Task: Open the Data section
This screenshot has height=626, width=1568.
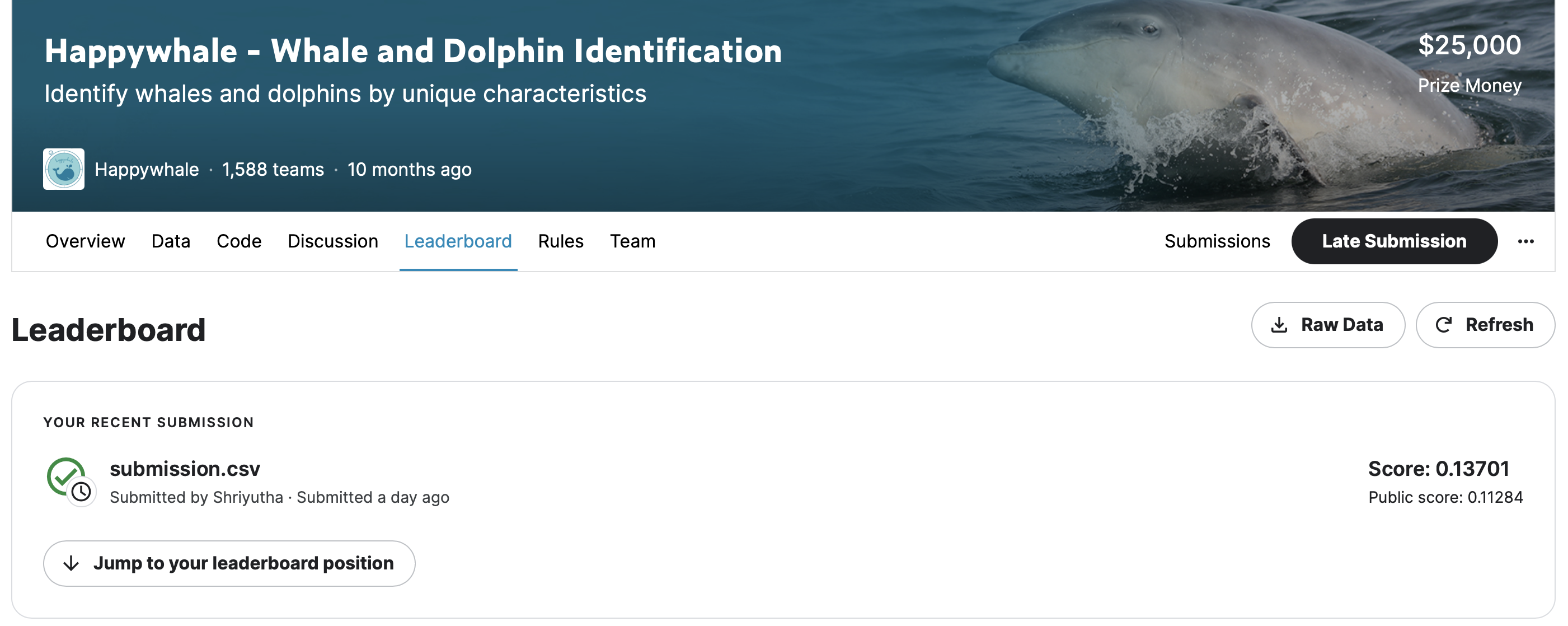Action: coord(171,241)
